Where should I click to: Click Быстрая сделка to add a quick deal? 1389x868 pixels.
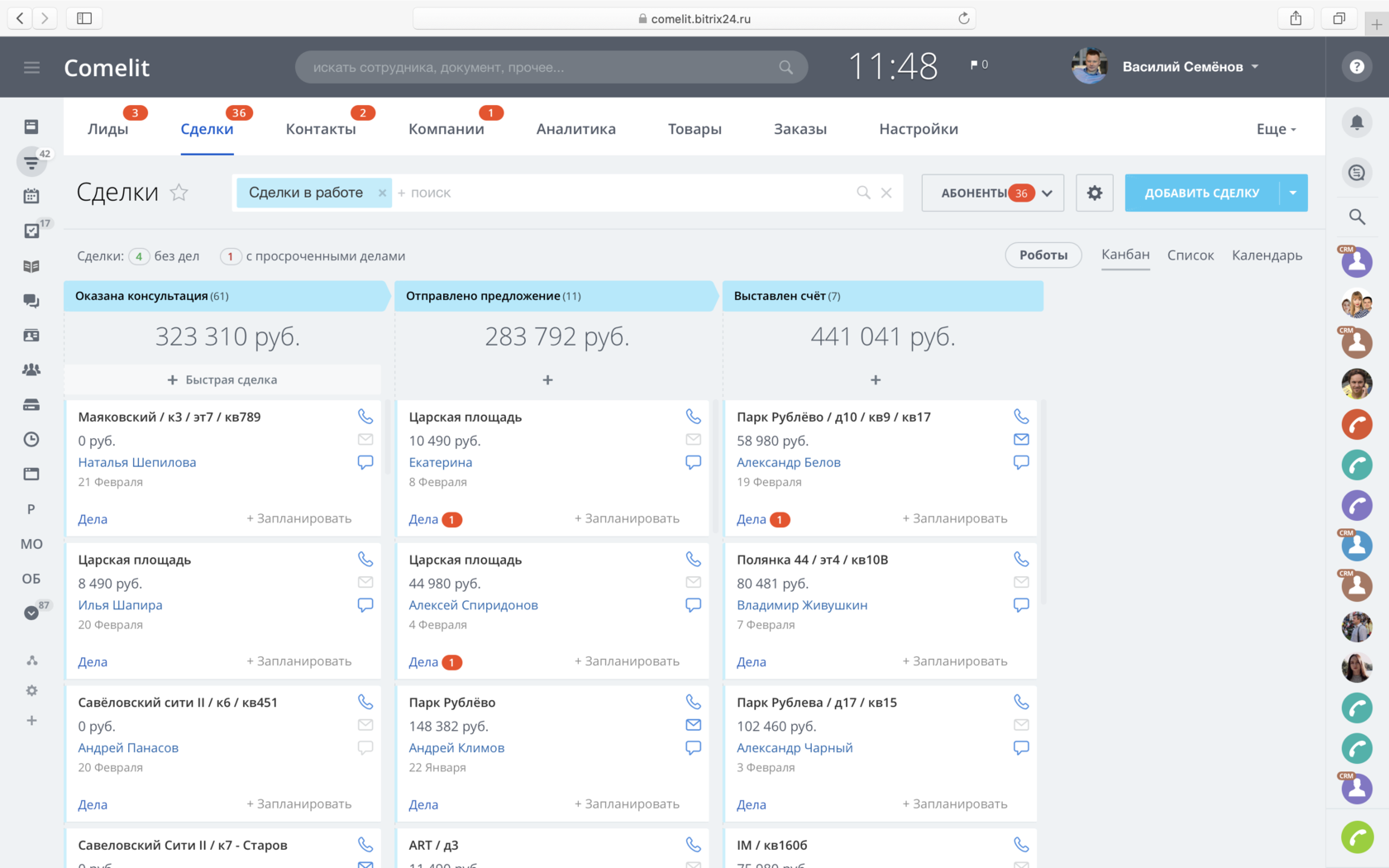[222, 380]
